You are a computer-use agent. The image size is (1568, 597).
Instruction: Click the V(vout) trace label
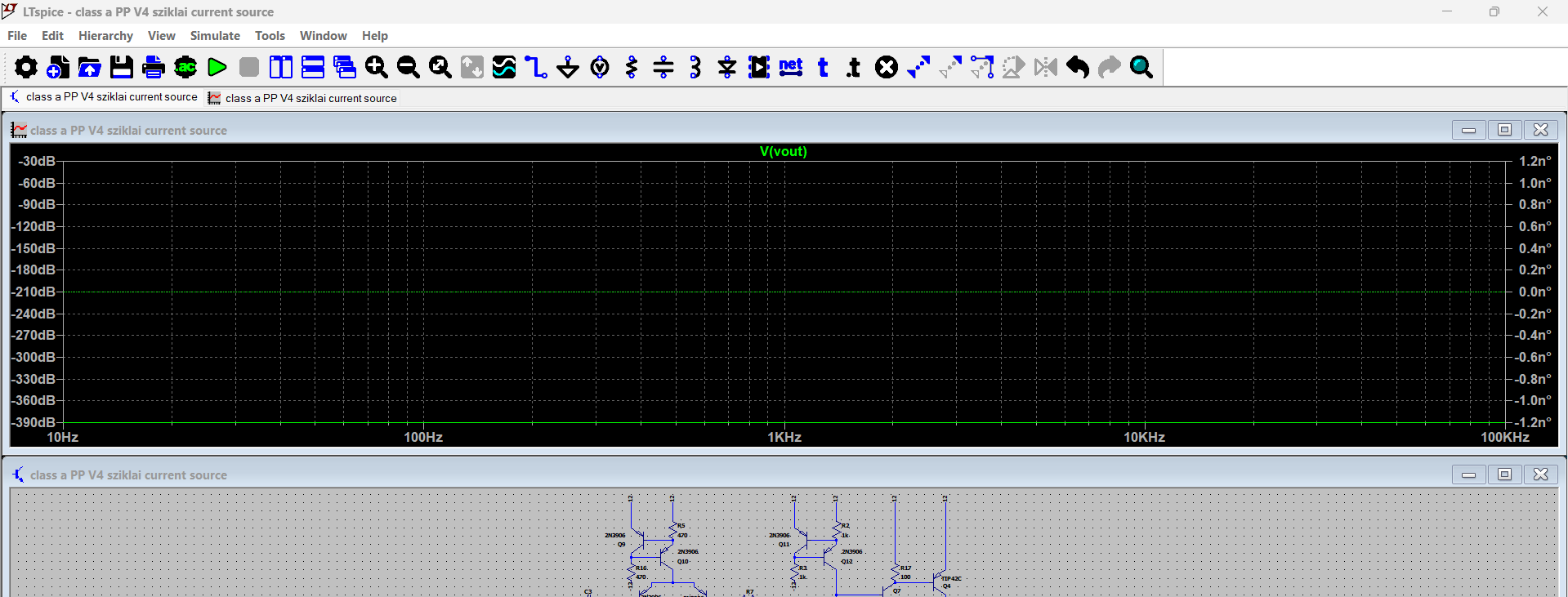click(783, 151)
